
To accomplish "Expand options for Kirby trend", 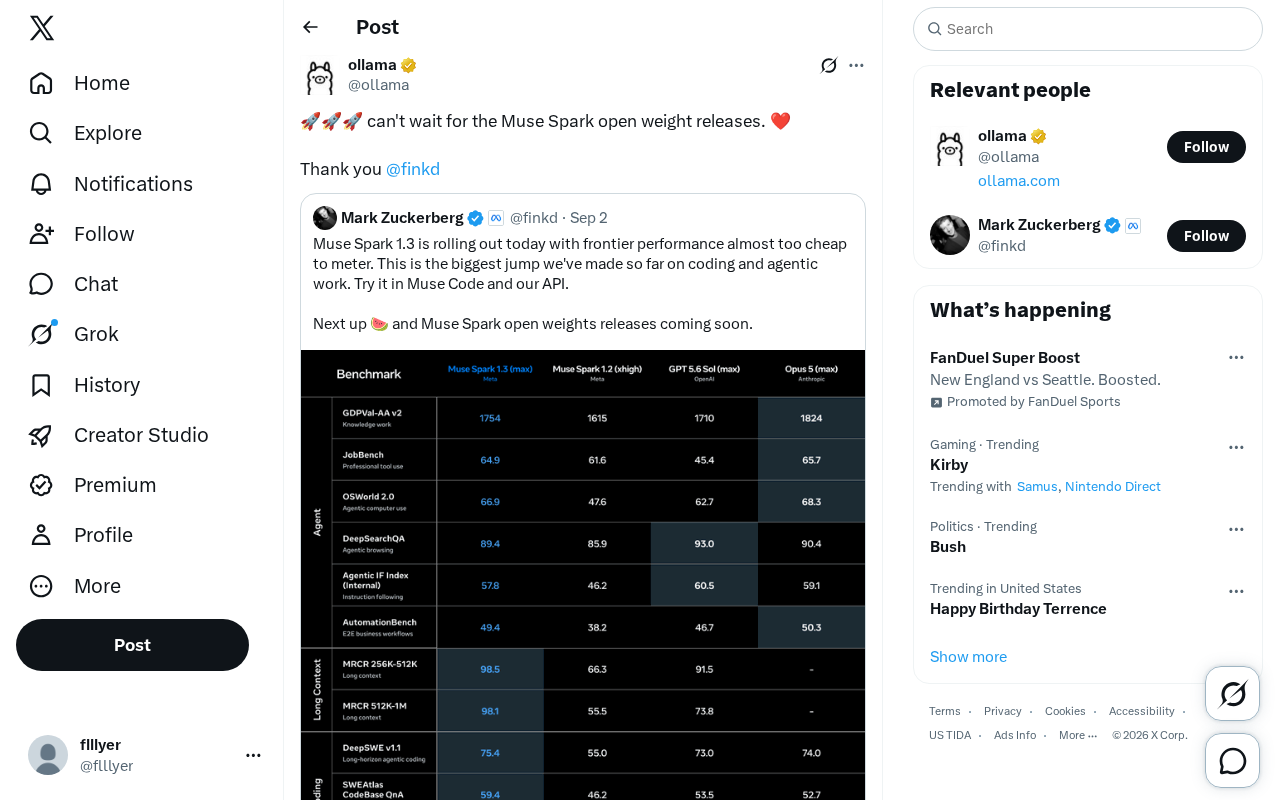I will pyautogui.click(x=1236, y=447).
